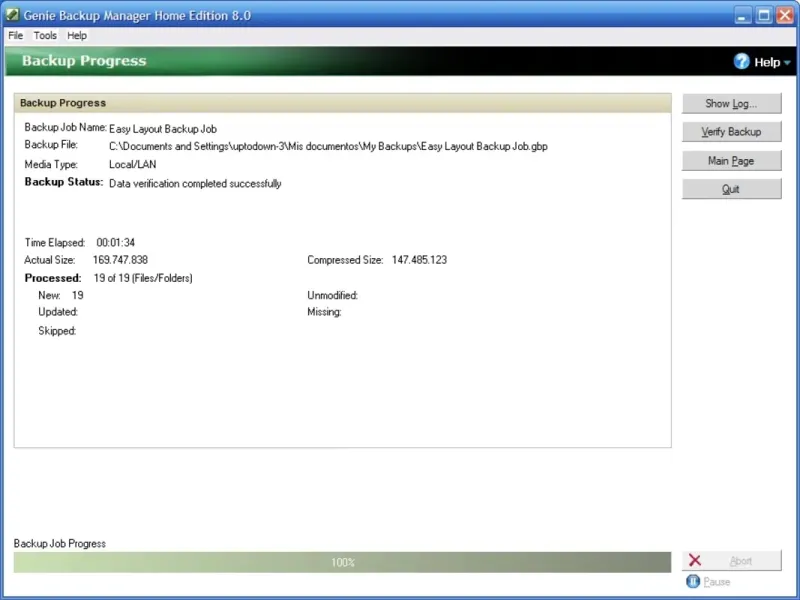Click the red X Abort icon
Viewport: 800px width, 600px height.
(x=695, y=560)
